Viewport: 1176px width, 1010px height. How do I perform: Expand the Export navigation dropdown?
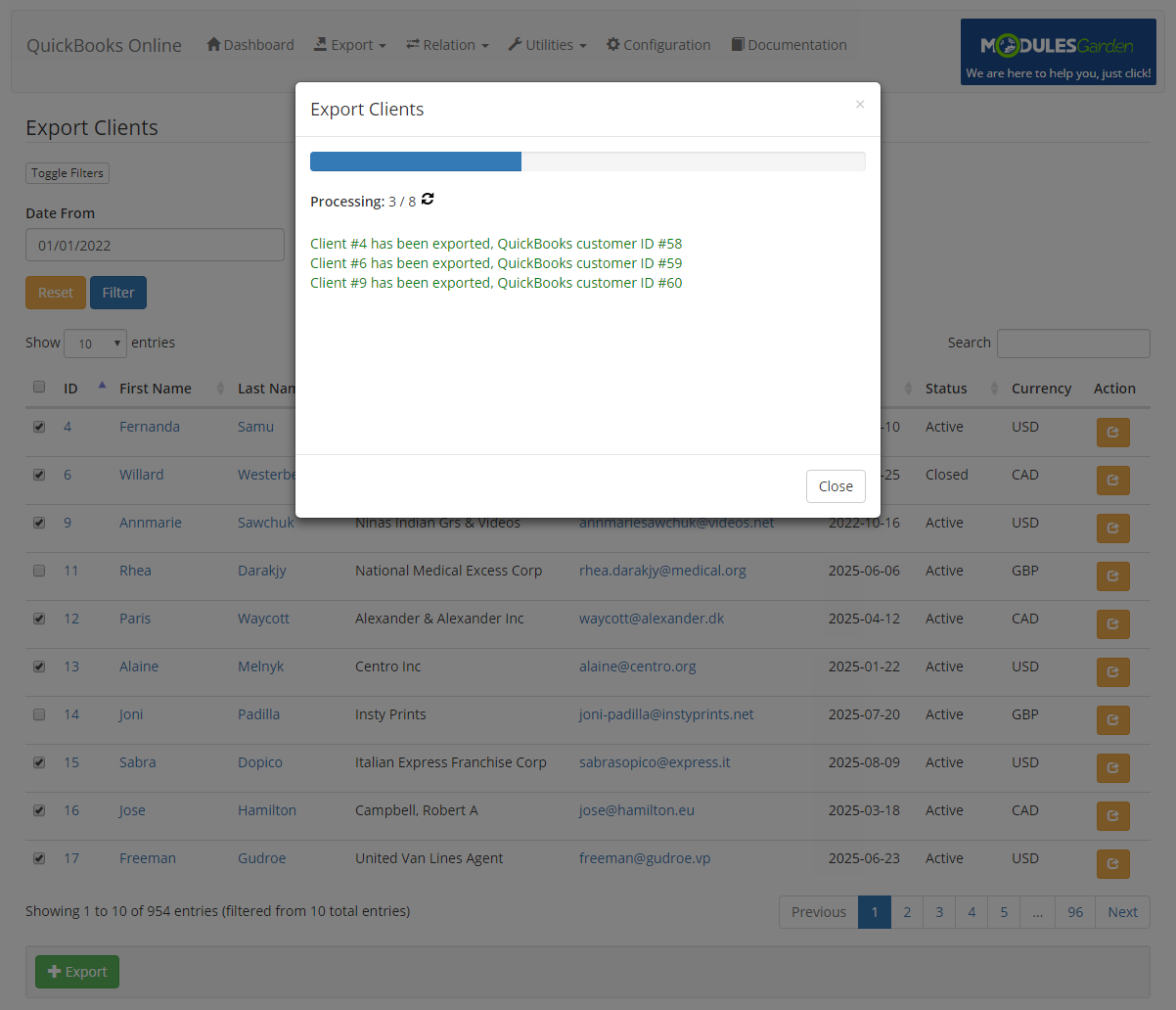[x=349, y=44]
